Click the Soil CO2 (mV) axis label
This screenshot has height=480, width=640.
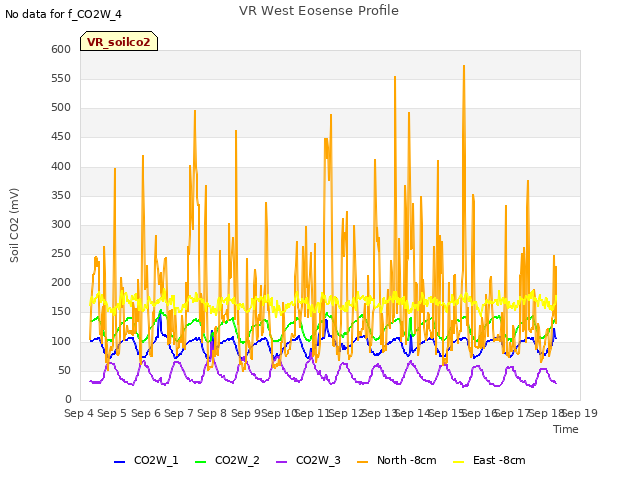point(14,225)
